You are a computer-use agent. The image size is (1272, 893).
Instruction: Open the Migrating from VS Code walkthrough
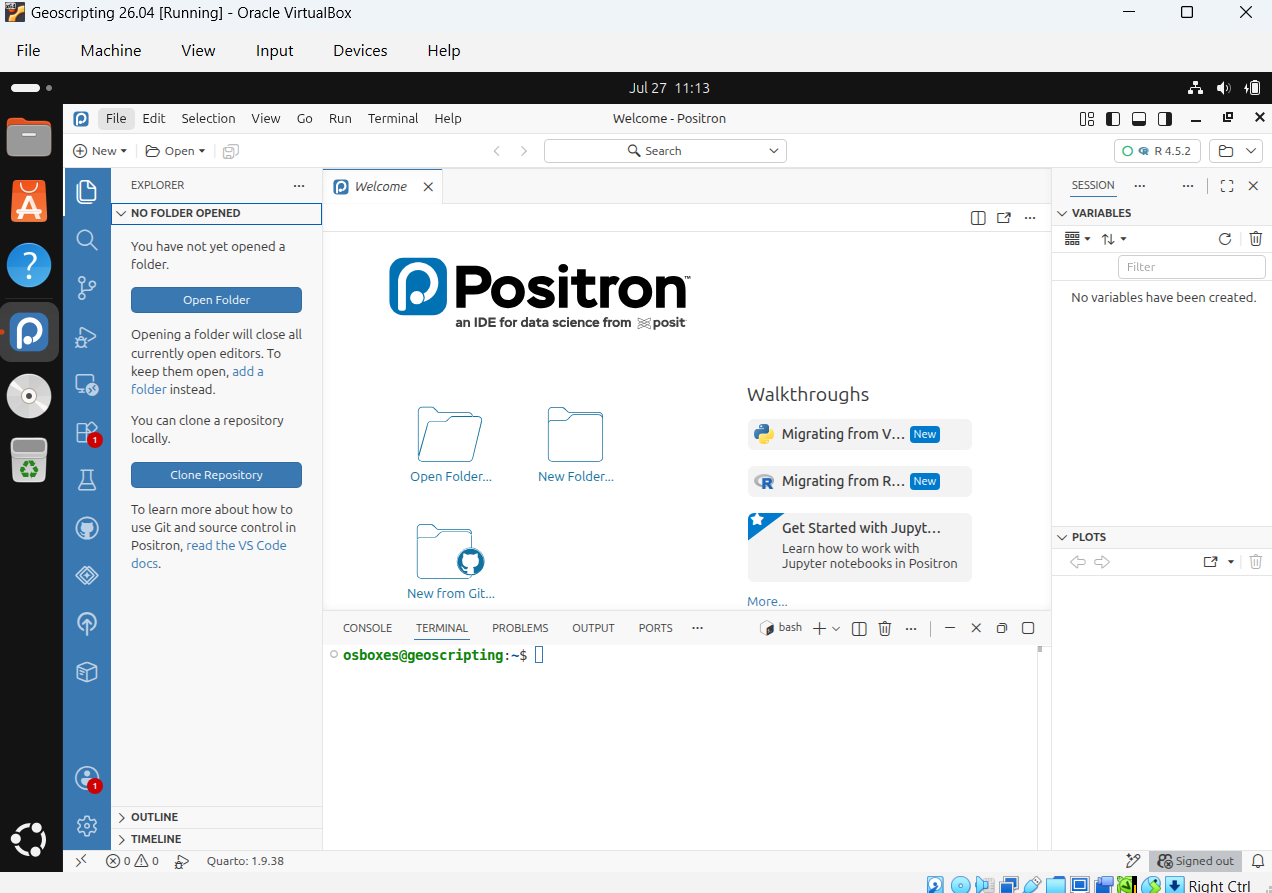[860, 434]
